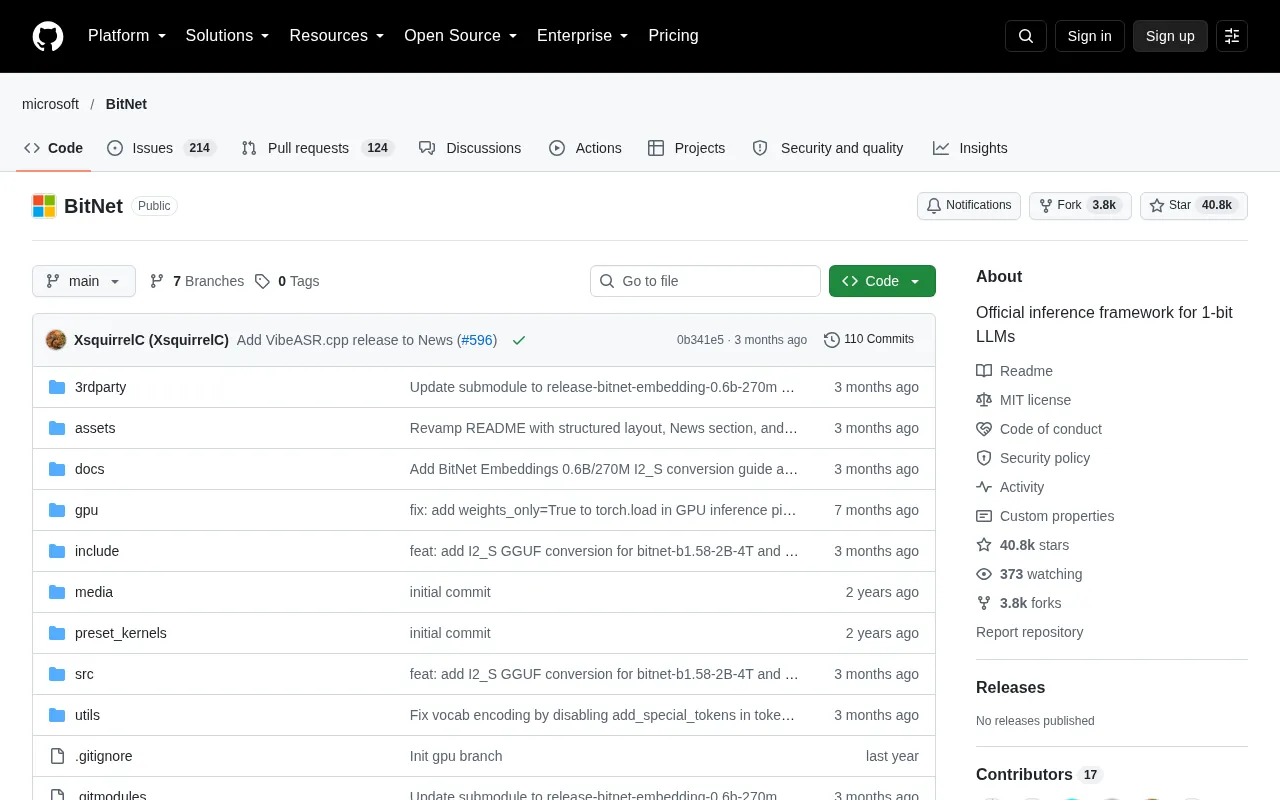Expand the Platform menu in the header
The image size is (1280, 800).
tap(127, 36)
